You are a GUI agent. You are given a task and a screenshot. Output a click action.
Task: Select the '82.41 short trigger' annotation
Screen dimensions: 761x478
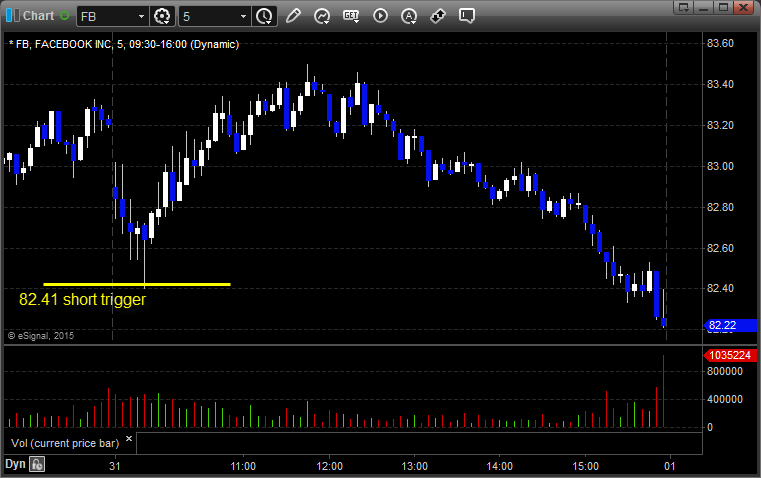(83, 299)
